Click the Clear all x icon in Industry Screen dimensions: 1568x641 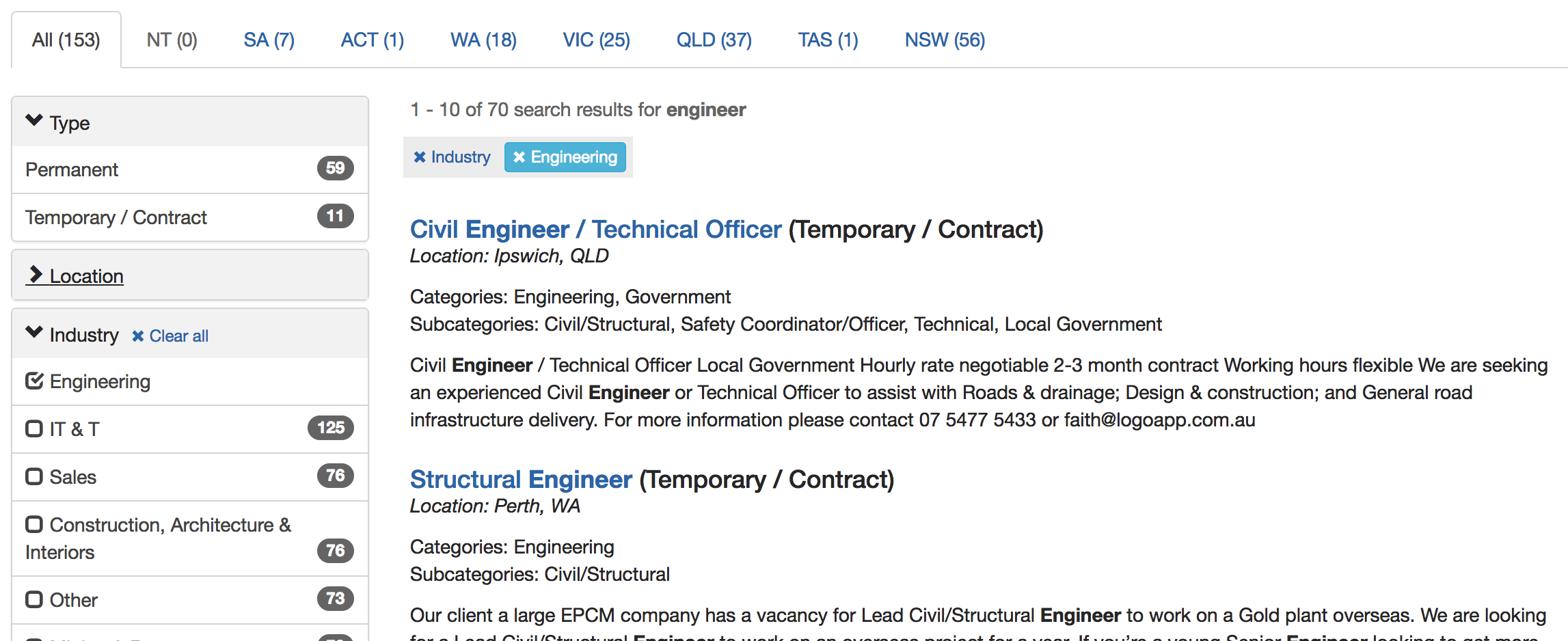pyautogui.click(x=138, y=336)
